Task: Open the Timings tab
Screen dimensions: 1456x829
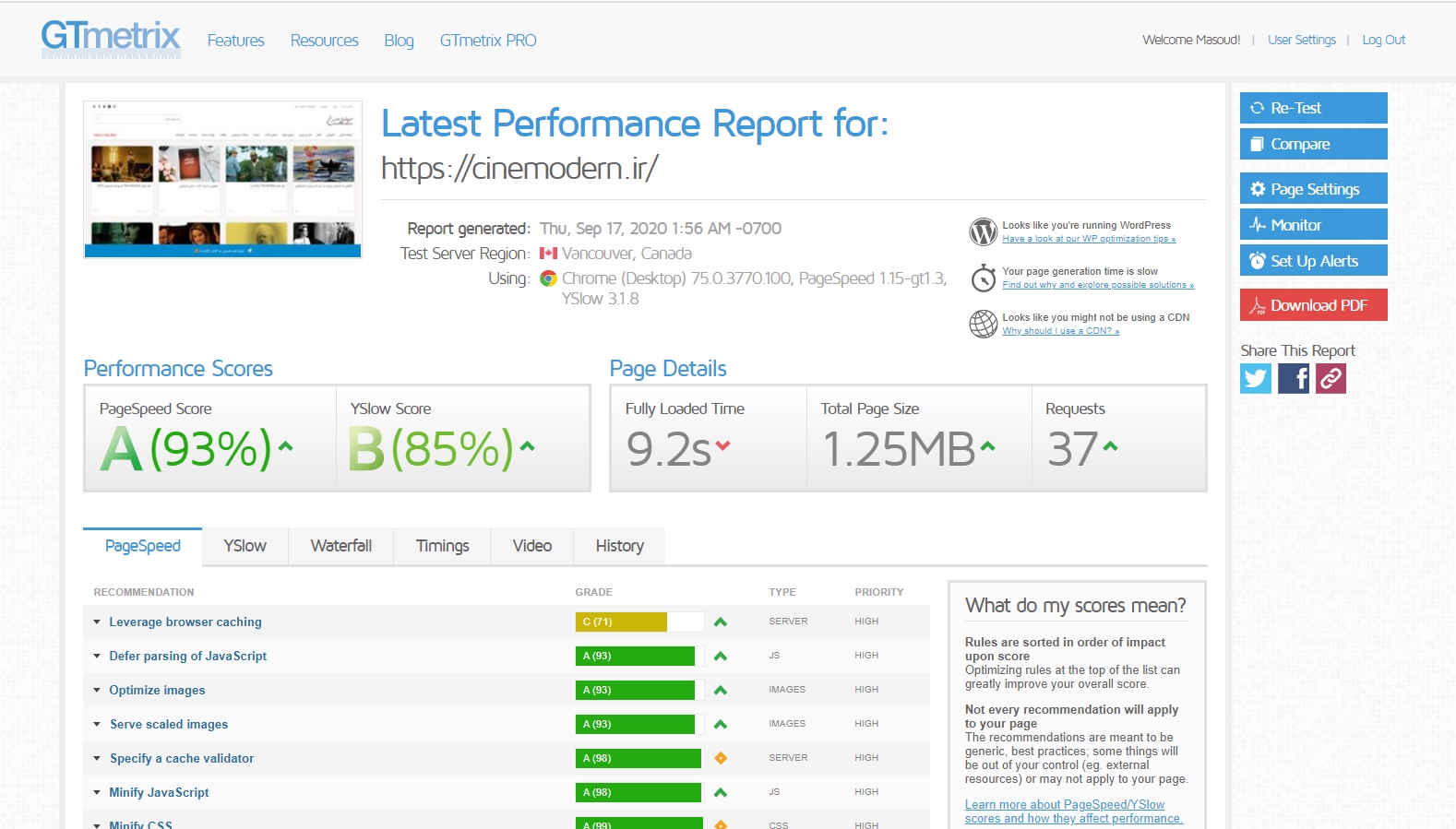Action: coord(443,546)
